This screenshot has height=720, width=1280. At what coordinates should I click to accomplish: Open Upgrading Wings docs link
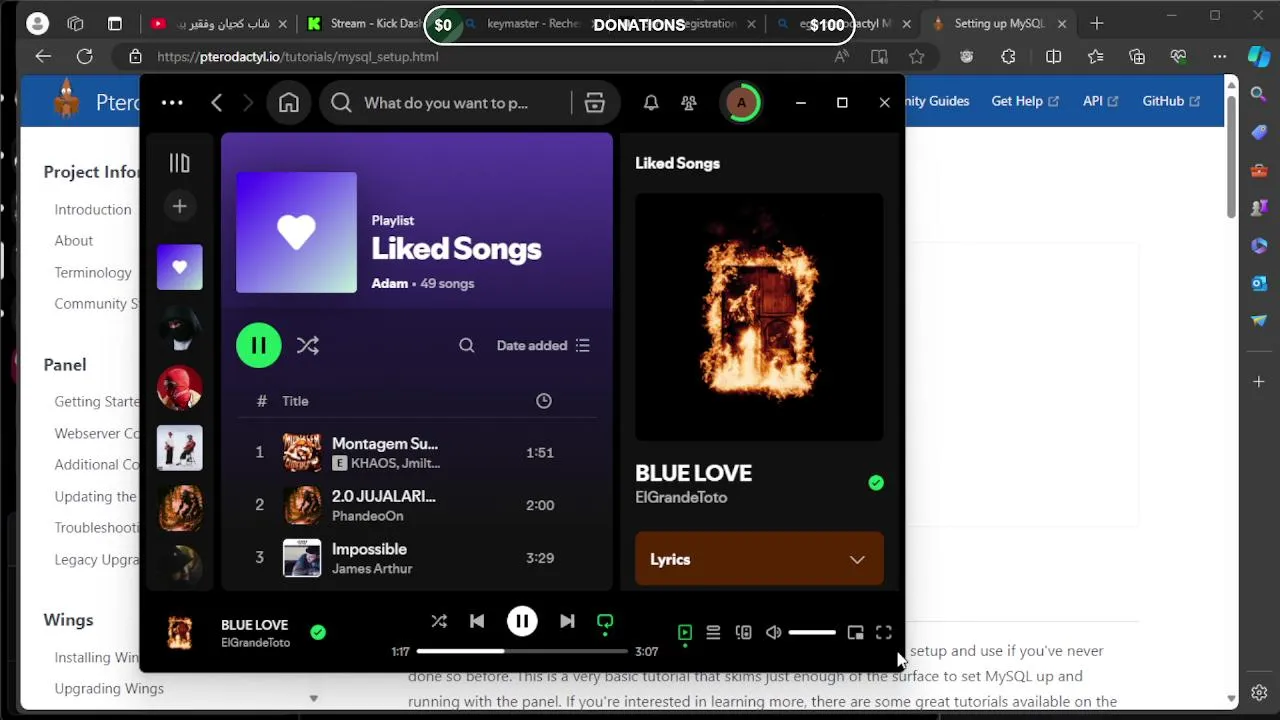tap(109, 688)
